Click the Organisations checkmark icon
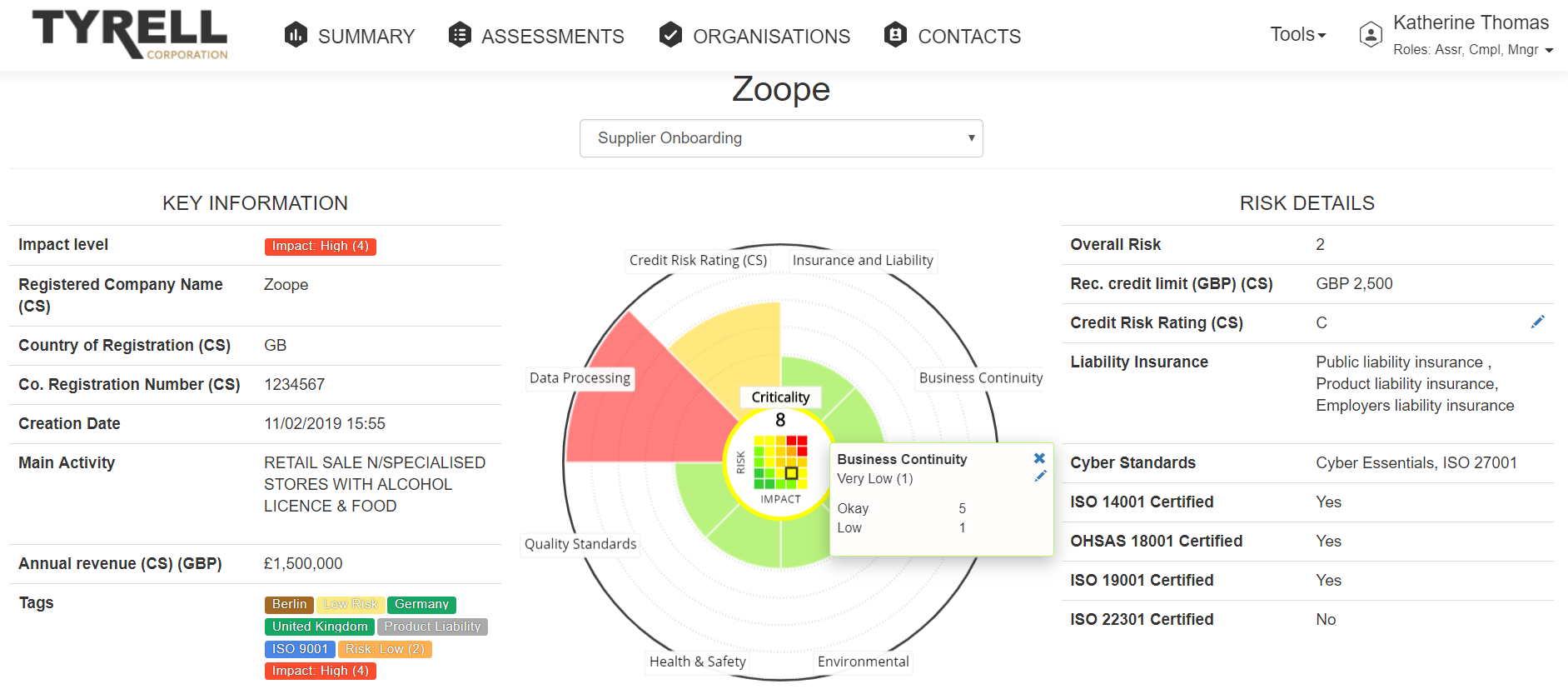This screenshot has height=689, width=1568. [670, 35]
